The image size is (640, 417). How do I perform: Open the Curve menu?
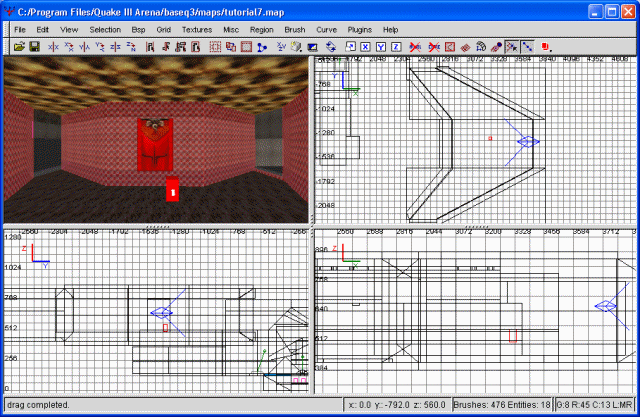pos(327,30)
